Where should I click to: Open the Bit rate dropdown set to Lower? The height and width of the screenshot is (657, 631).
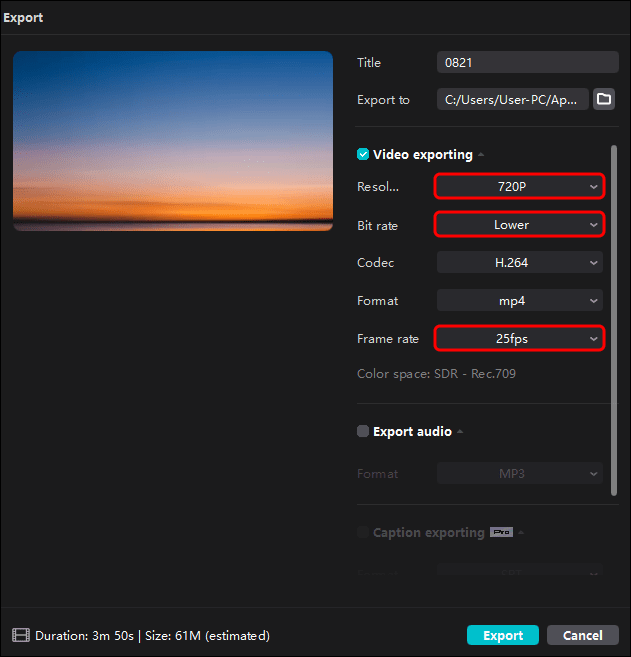[519, 225]
